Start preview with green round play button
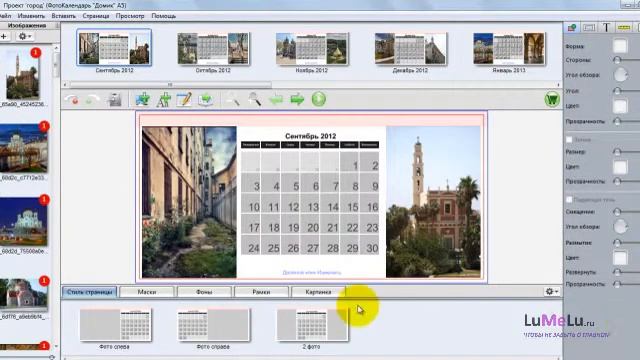Image resolution: width=640 pixels, height=360 pixels. click(319, 99)
